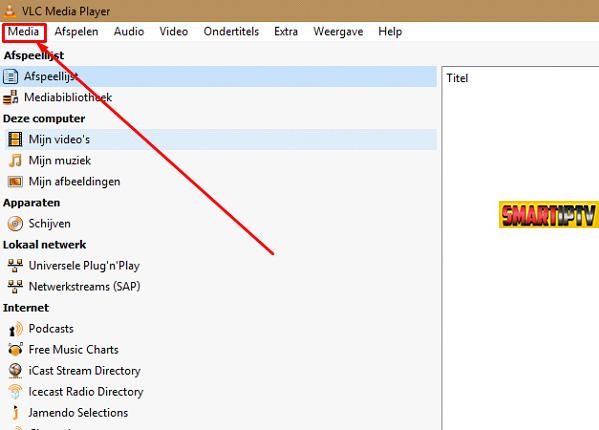Viewport: 599px width, 430px height.
Task: Click the Podcasts broadcast icon
Action: (15, 329)
